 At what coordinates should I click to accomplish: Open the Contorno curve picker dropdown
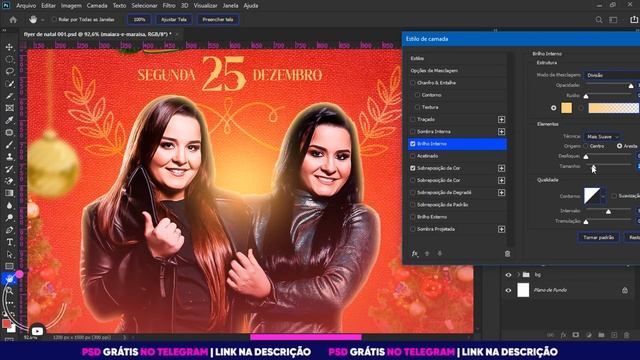pyautogui.click(x=603, y=196)
